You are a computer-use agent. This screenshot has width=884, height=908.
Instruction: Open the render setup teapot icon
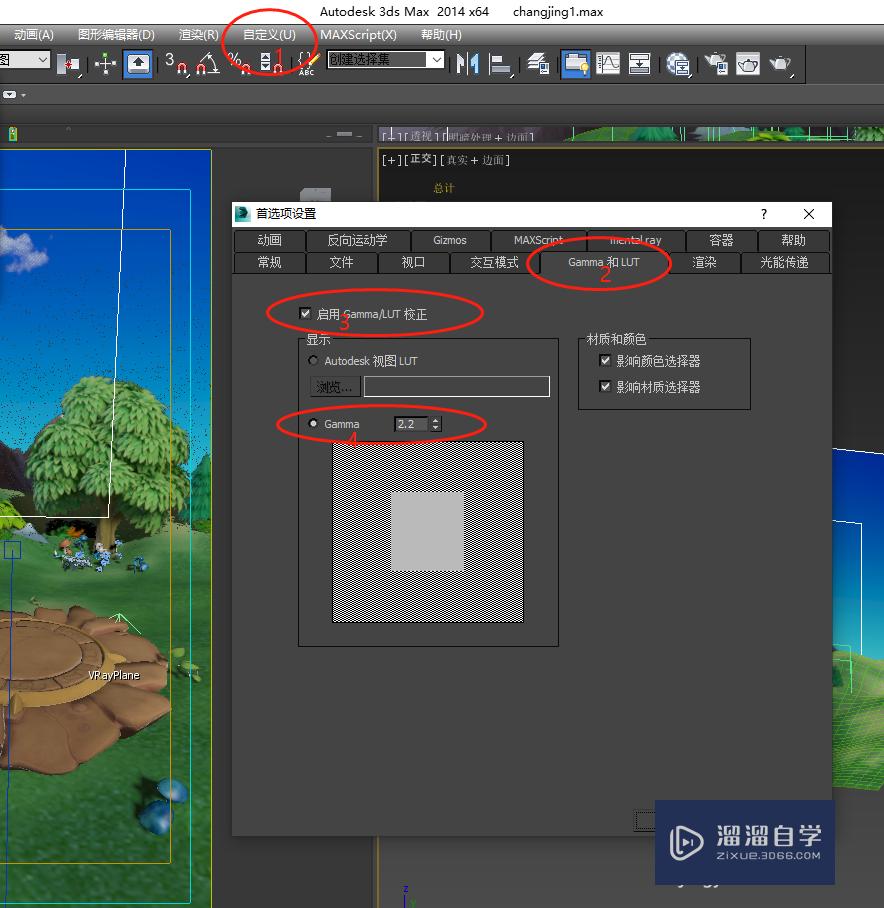(x=716, y=63)
